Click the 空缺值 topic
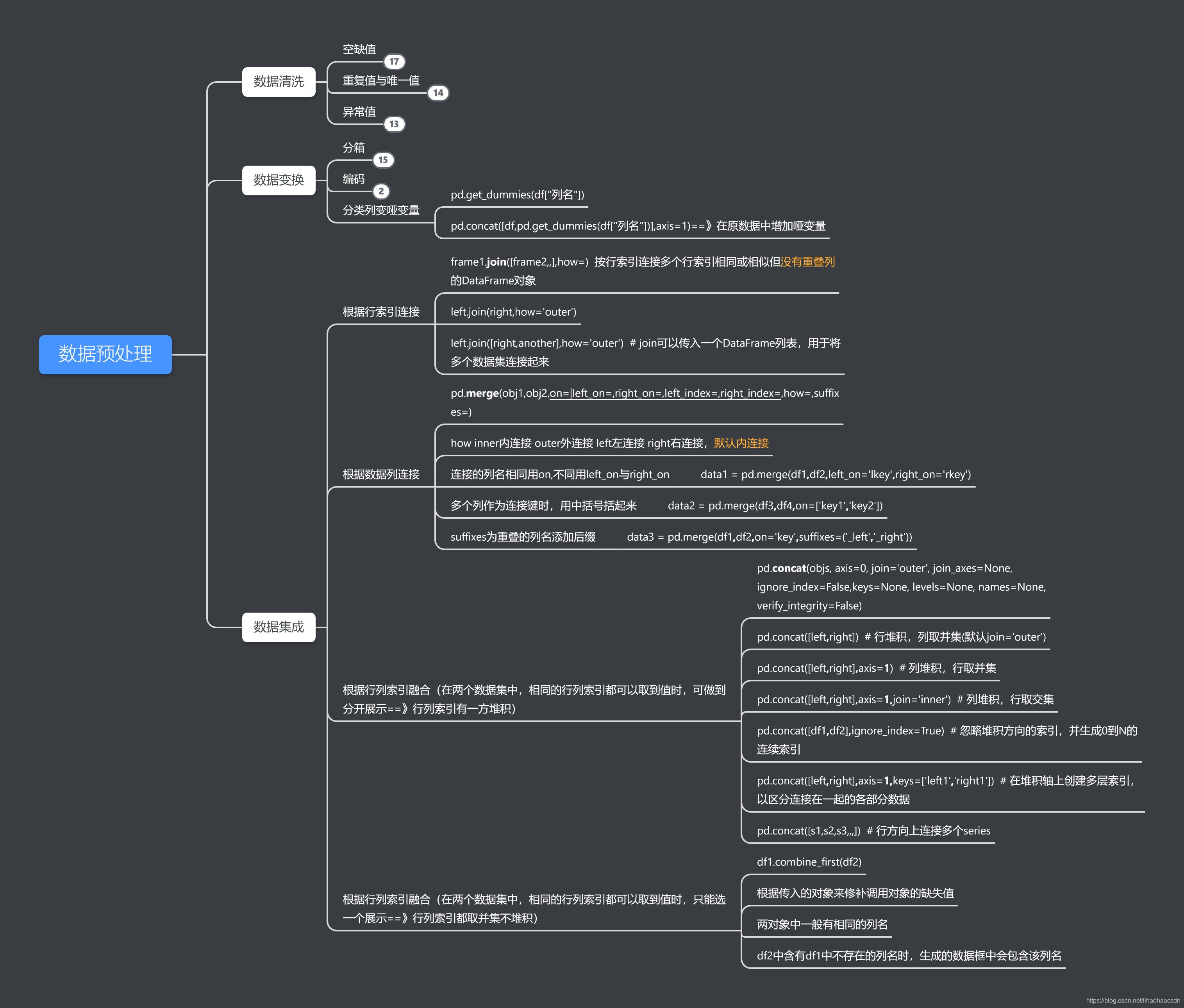1184x1008 pixels. point(359,49)
